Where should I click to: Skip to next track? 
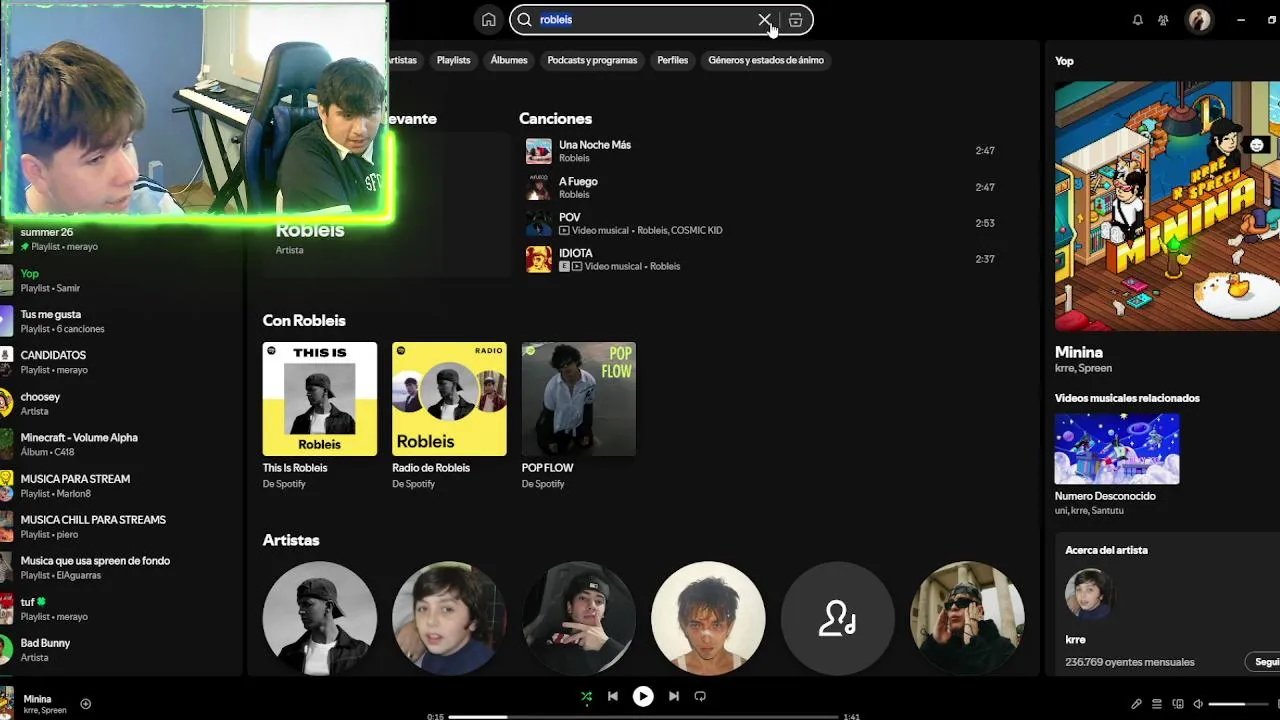click(x=673, y=696)
